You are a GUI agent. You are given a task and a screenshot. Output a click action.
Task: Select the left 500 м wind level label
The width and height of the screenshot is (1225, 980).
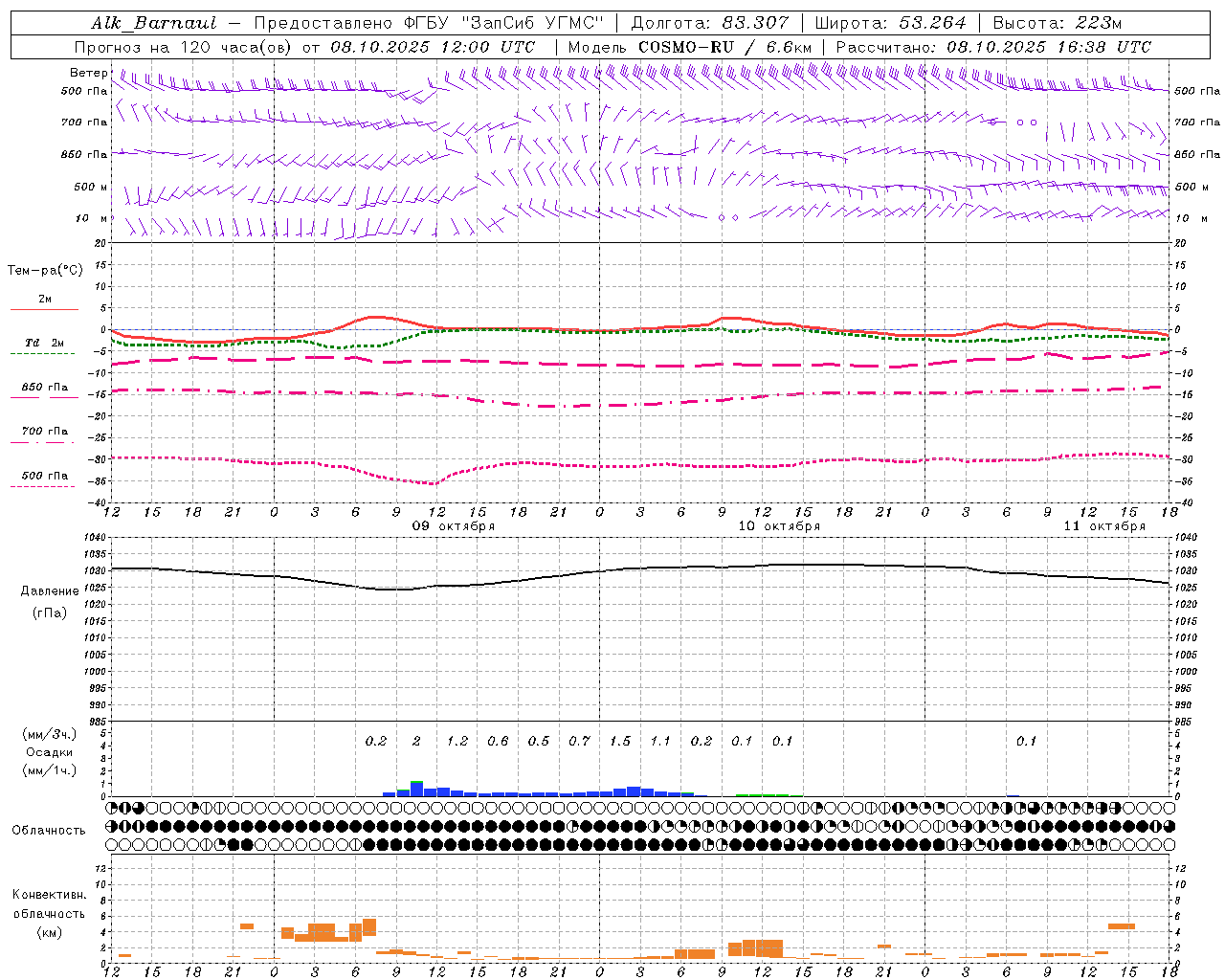[x=91, y=187]
